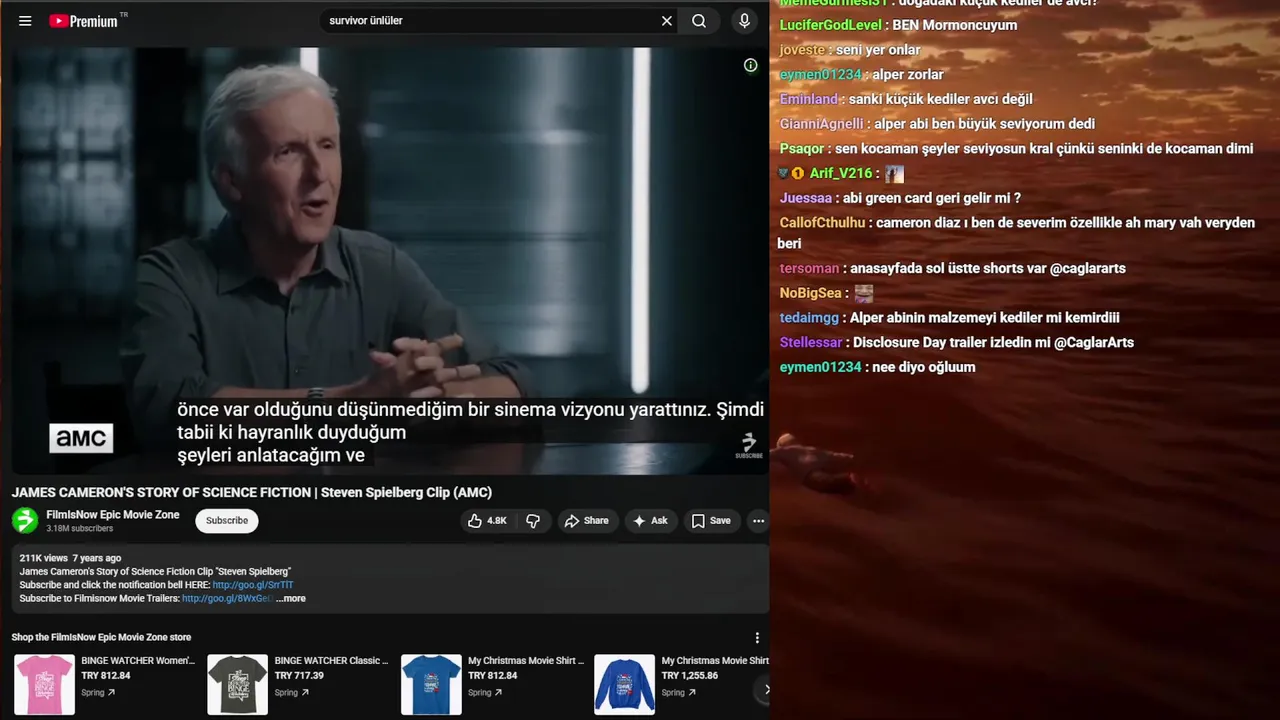Click chat user GianniAgnelli
The width and height of the screenshot is (1280, 720).
[x=822, y=124]
